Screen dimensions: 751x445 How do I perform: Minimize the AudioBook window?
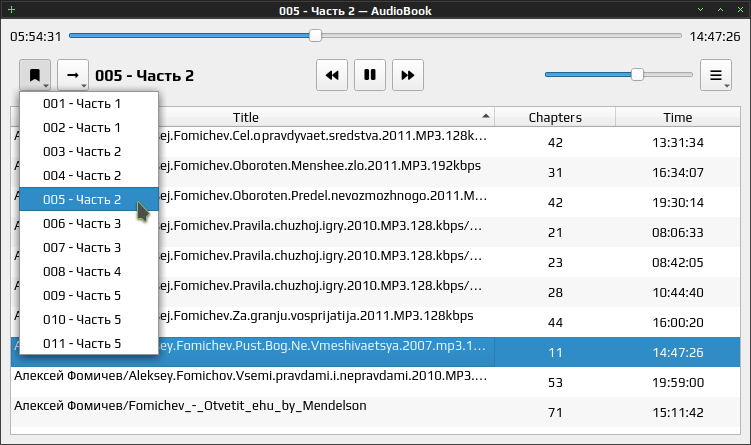point(700,10)
